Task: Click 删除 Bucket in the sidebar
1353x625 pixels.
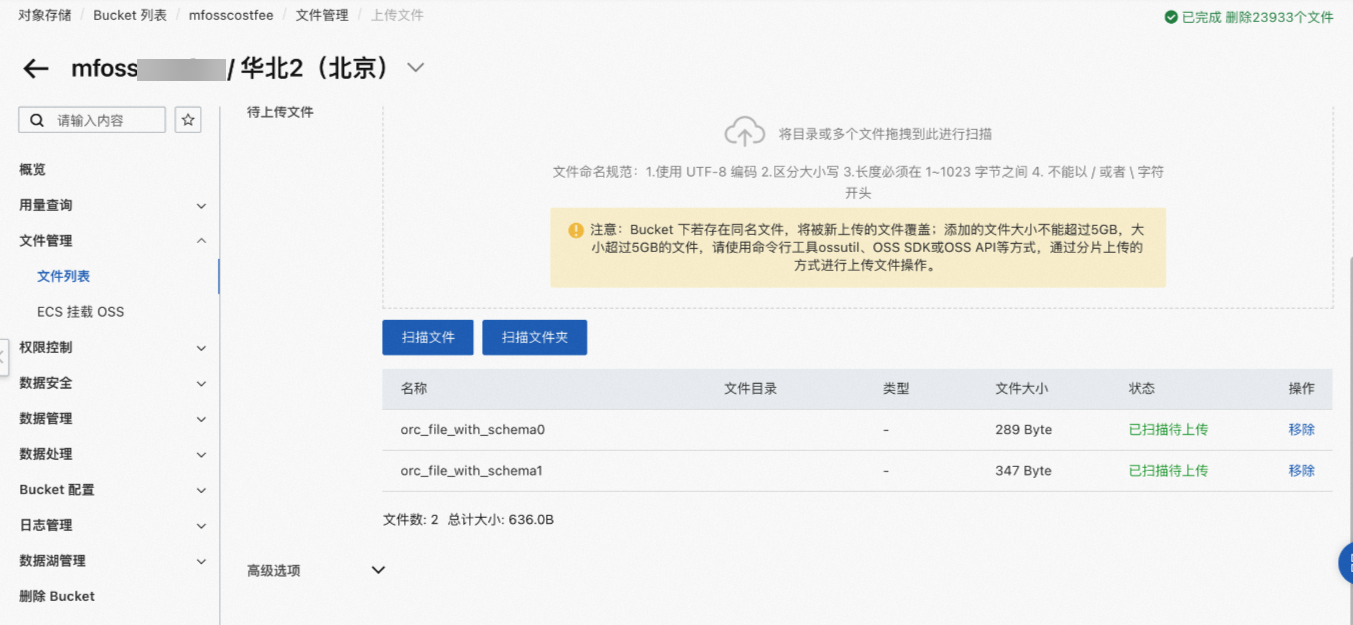Action: pyautogui.click(x=54, y=595)
